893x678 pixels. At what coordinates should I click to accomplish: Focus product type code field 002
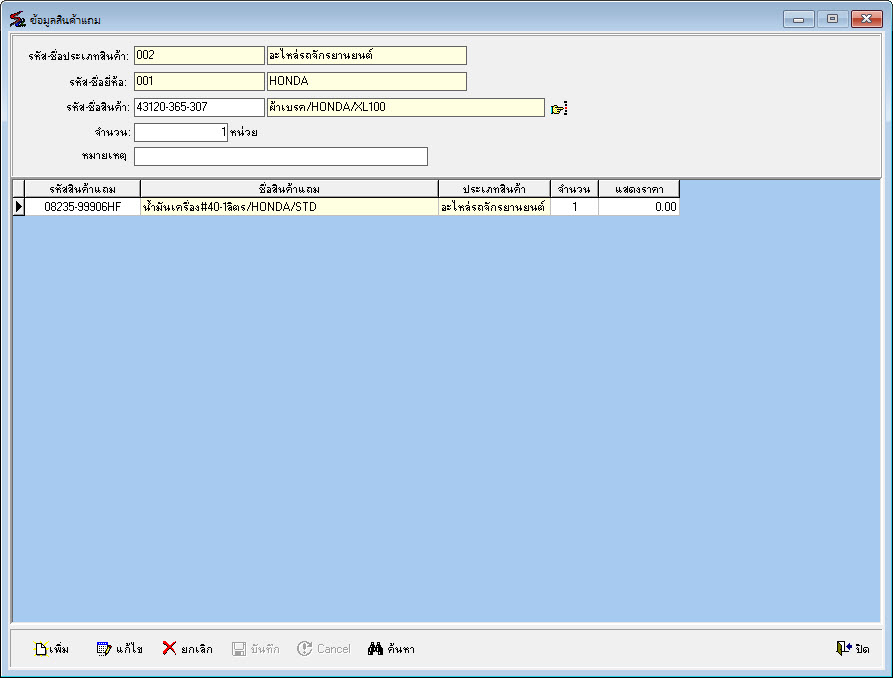[199, 55]
